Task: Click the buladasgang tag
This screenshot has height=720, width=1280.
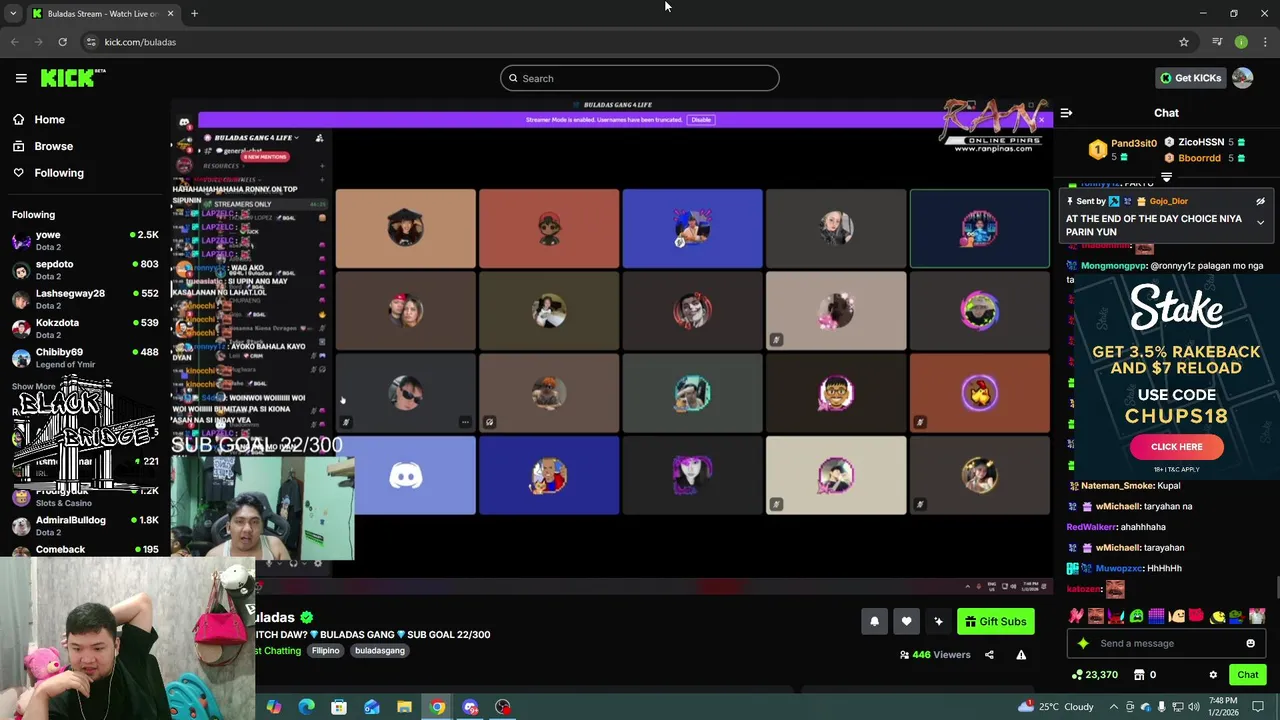Action: coord(379,650)
